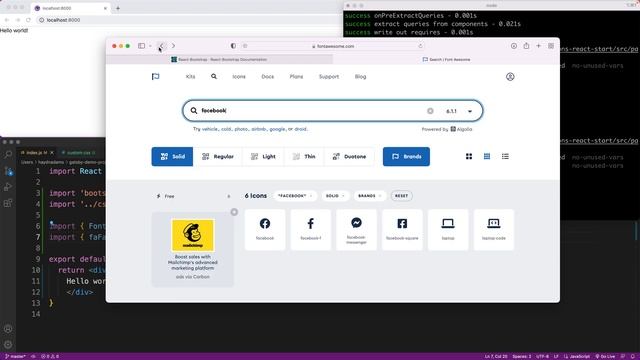640x360 pixels.
Task: Open the facebook icon card
Action: tap(265, 229)
